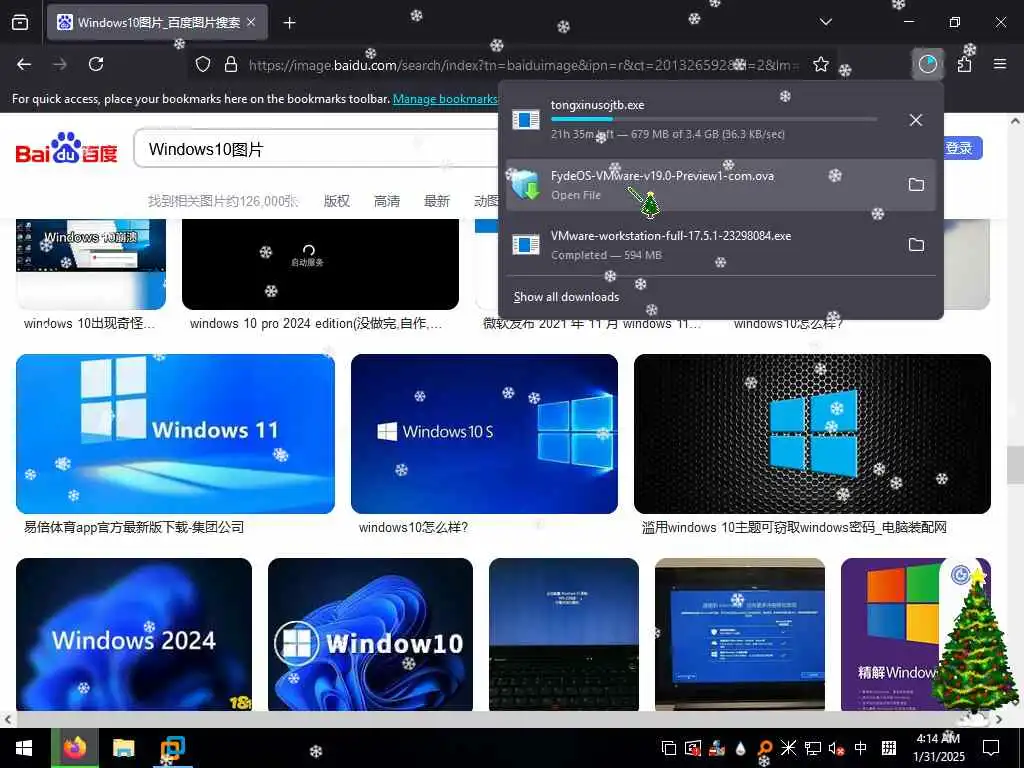This screenshot has width=1024, height=768.
Task: Cancel the tongxinusojtb.exe download
Action: [x=916, y=120]
